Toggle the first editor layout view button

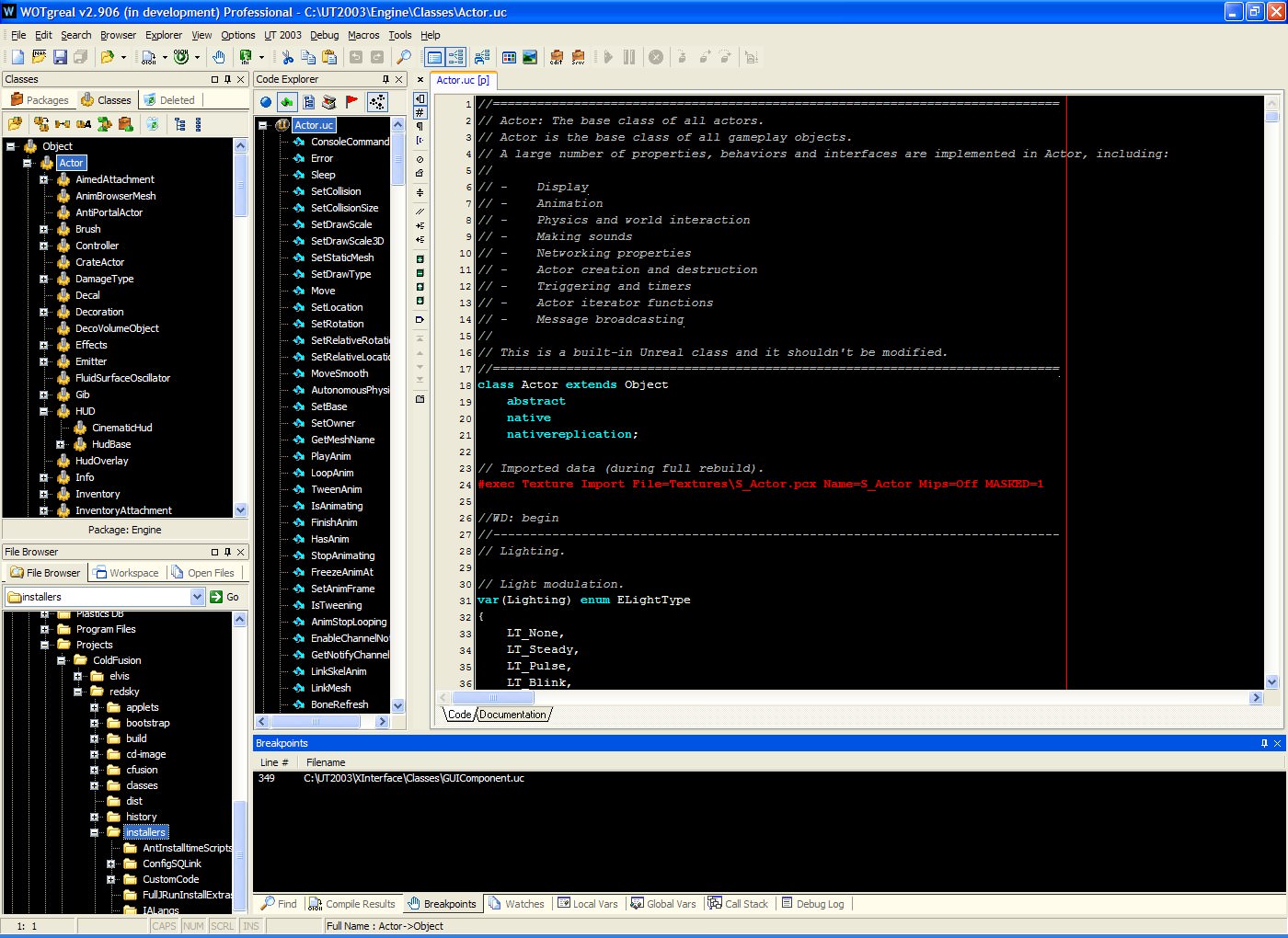click(435, 57)
